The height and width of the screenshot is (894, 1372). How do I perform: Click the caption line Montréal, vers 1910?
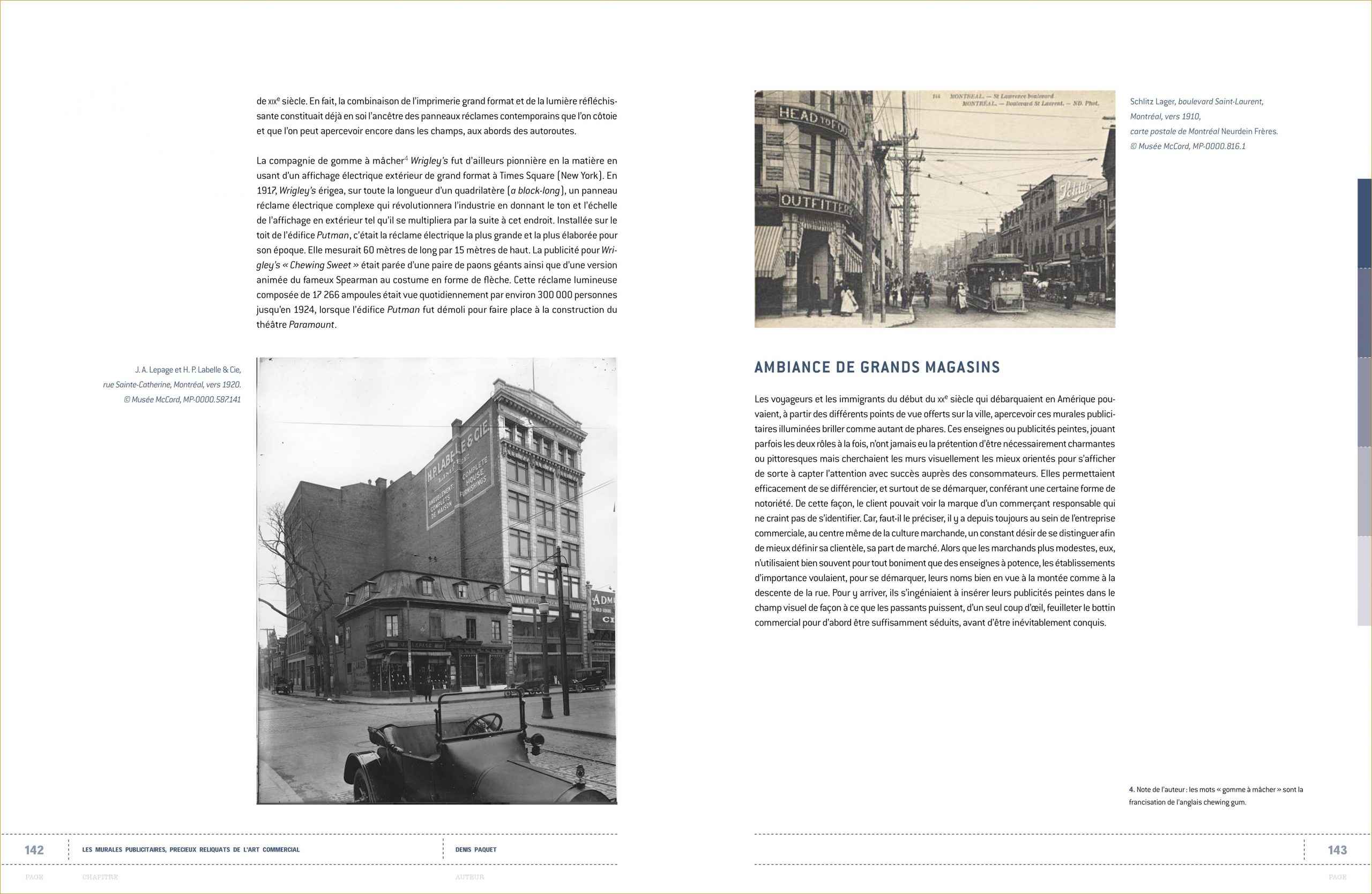click(1165, 116)
